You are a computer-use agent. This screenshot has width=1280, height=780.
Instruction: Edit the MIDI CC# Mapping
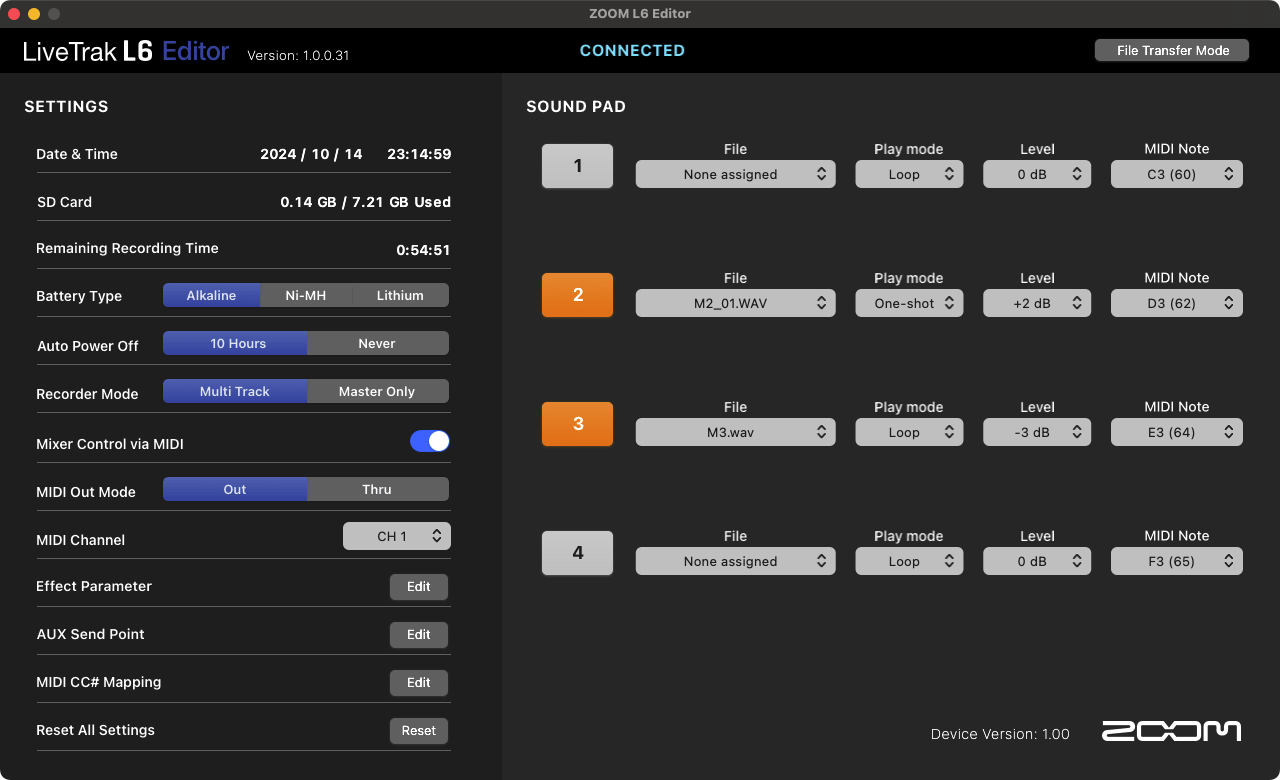tap(419, 683)
